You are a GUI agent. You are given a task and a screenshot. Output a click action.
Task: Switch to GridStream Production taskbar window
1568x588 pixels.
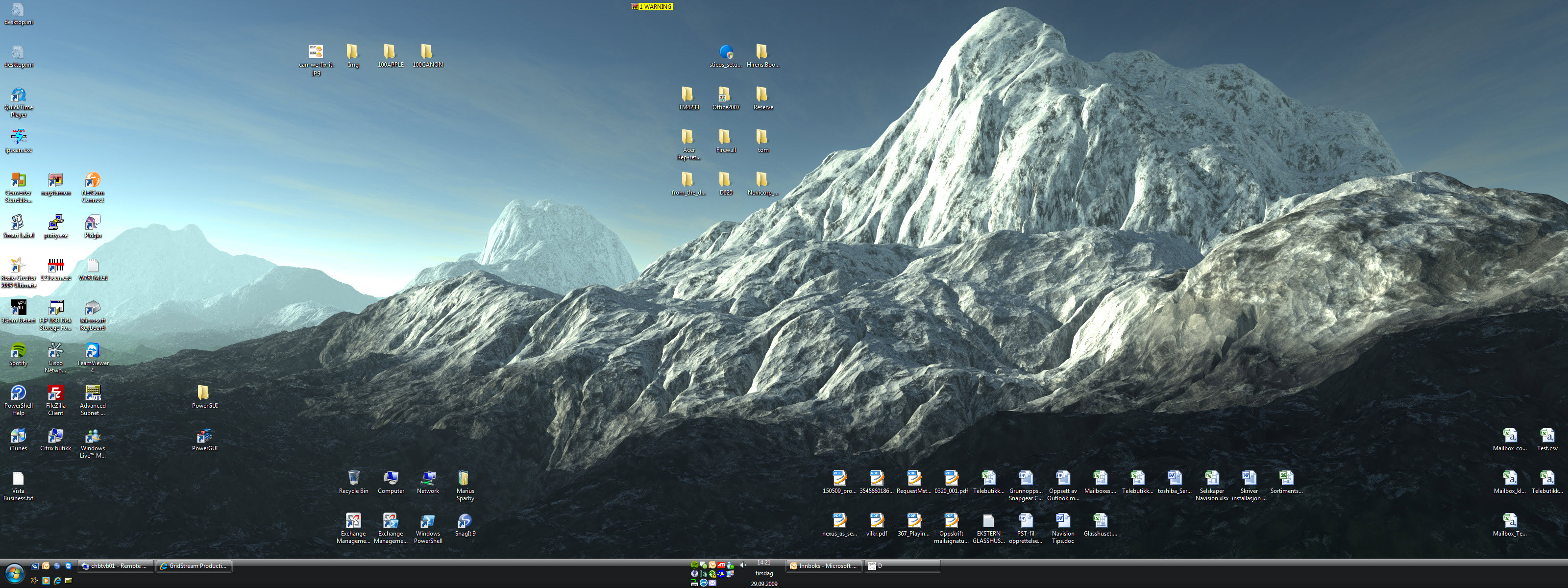click(x=193, y=566)
